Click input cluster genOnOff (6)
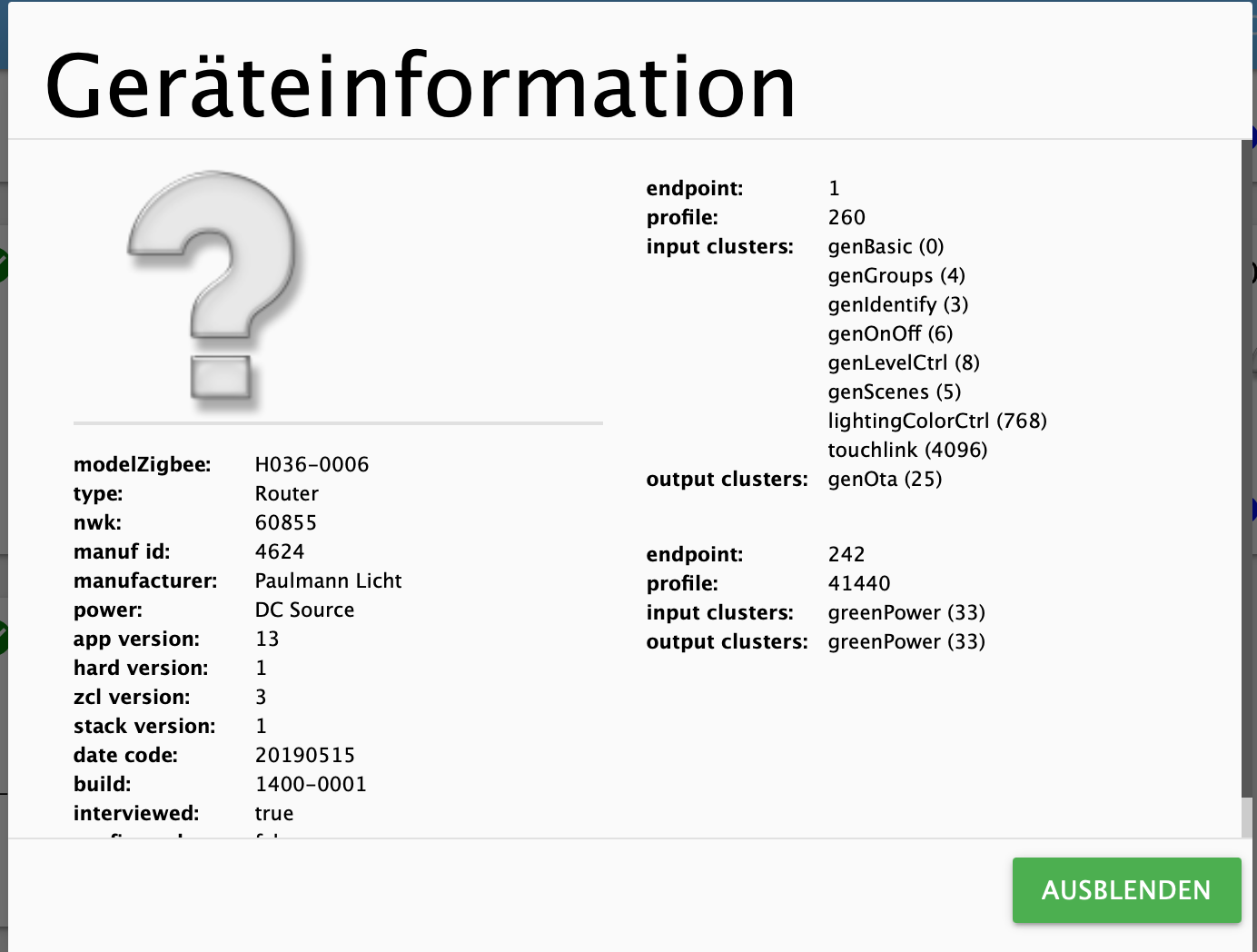The height and width of the screenshot is (952, 1257). 890,333
